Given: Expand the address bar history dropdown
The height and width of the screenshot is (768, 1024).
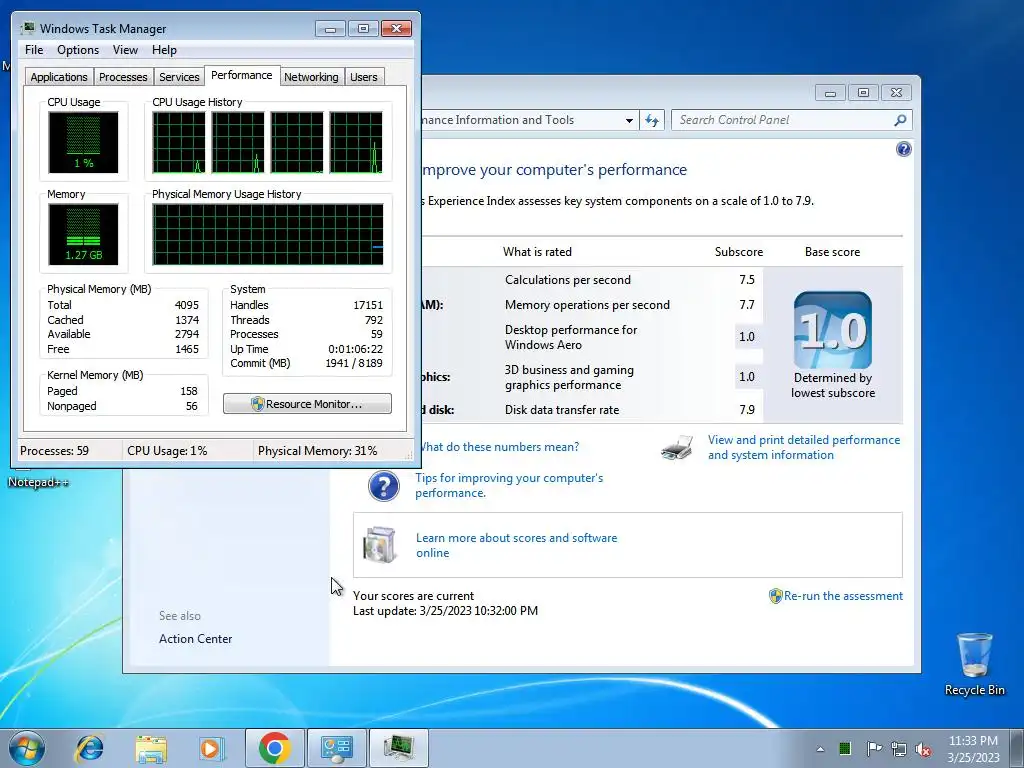Looking at the screenshot, I should [629, 120].
